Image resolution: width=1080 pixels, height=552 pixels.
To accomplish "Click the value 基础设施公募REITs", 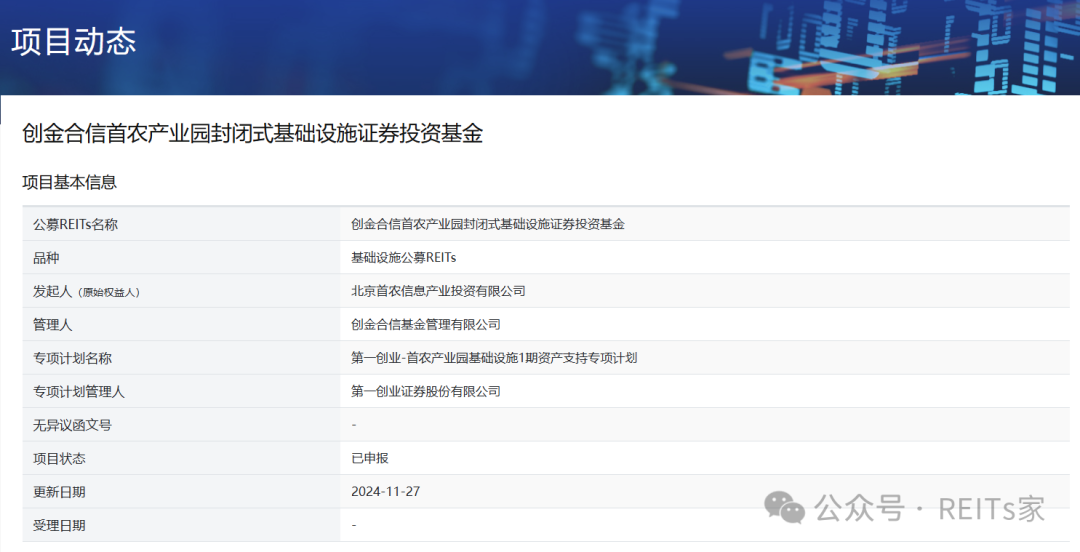I will coord(404,258).
